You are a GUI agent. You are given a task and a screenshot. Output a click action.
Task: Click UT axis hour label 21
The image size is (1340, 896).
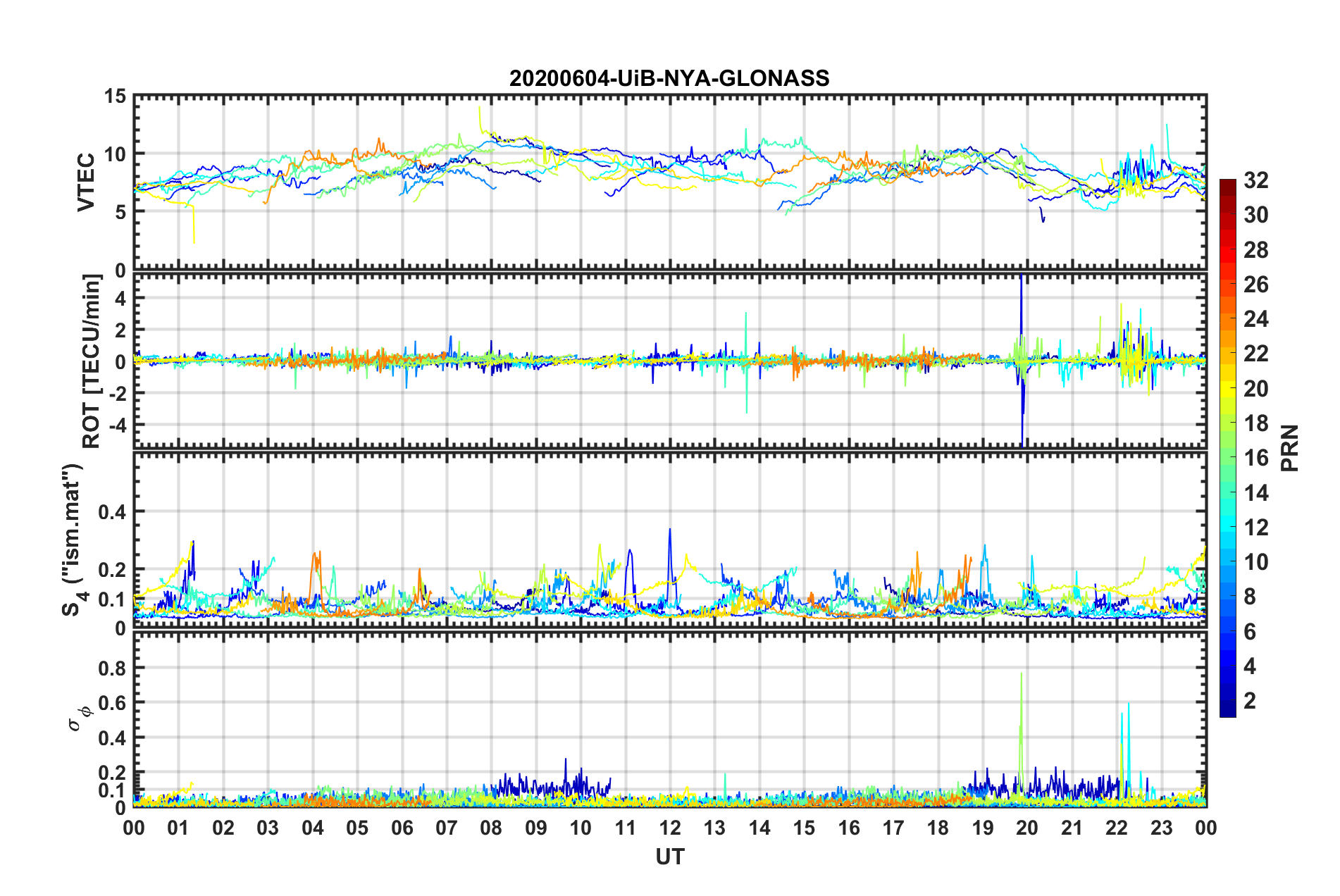pyautogui.click(x=1072, y=828)
